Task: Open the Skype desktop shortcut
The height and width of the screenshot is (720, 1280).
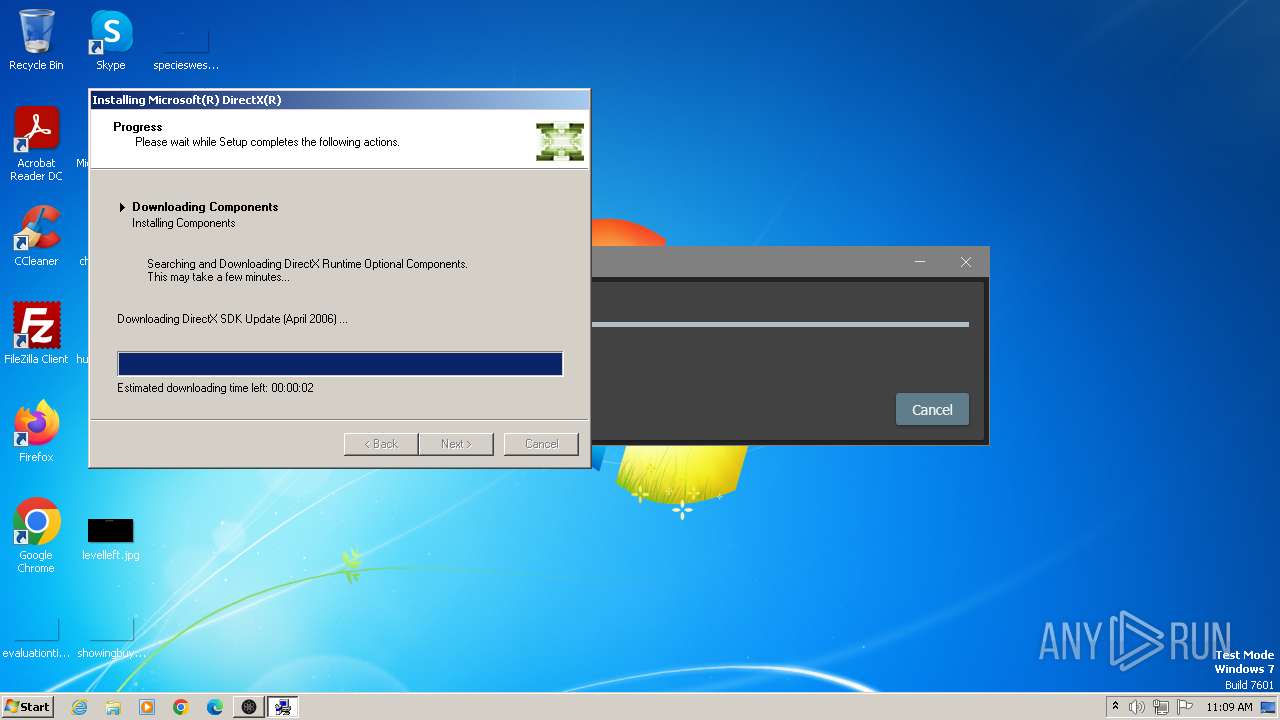Action: (x=111, y=40)
